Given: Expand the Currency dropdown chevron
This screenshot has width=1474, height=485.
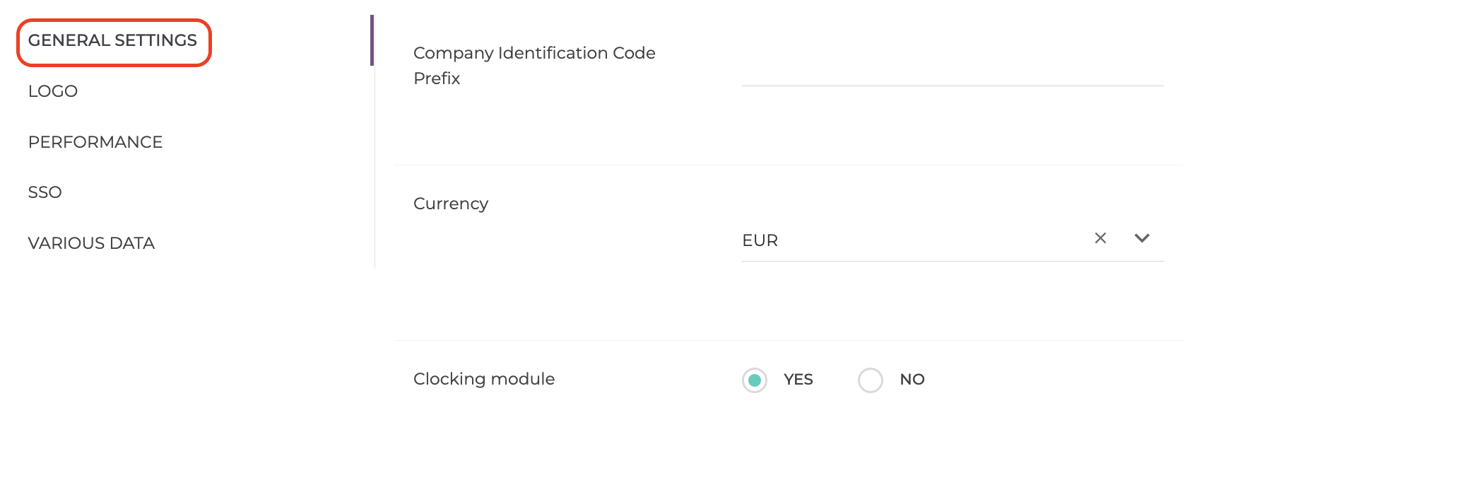Looking at the screenshot, I should 1142,238.
